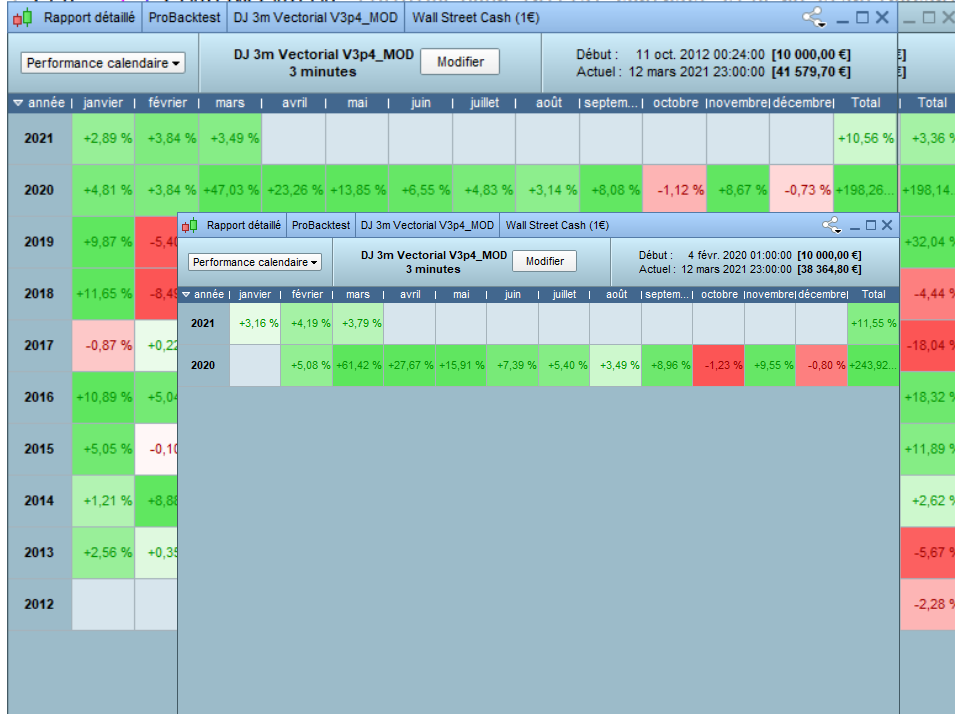Select Rapport détaillé tab in back window
The width and height of the screenshot is (955, 714).
89,18
